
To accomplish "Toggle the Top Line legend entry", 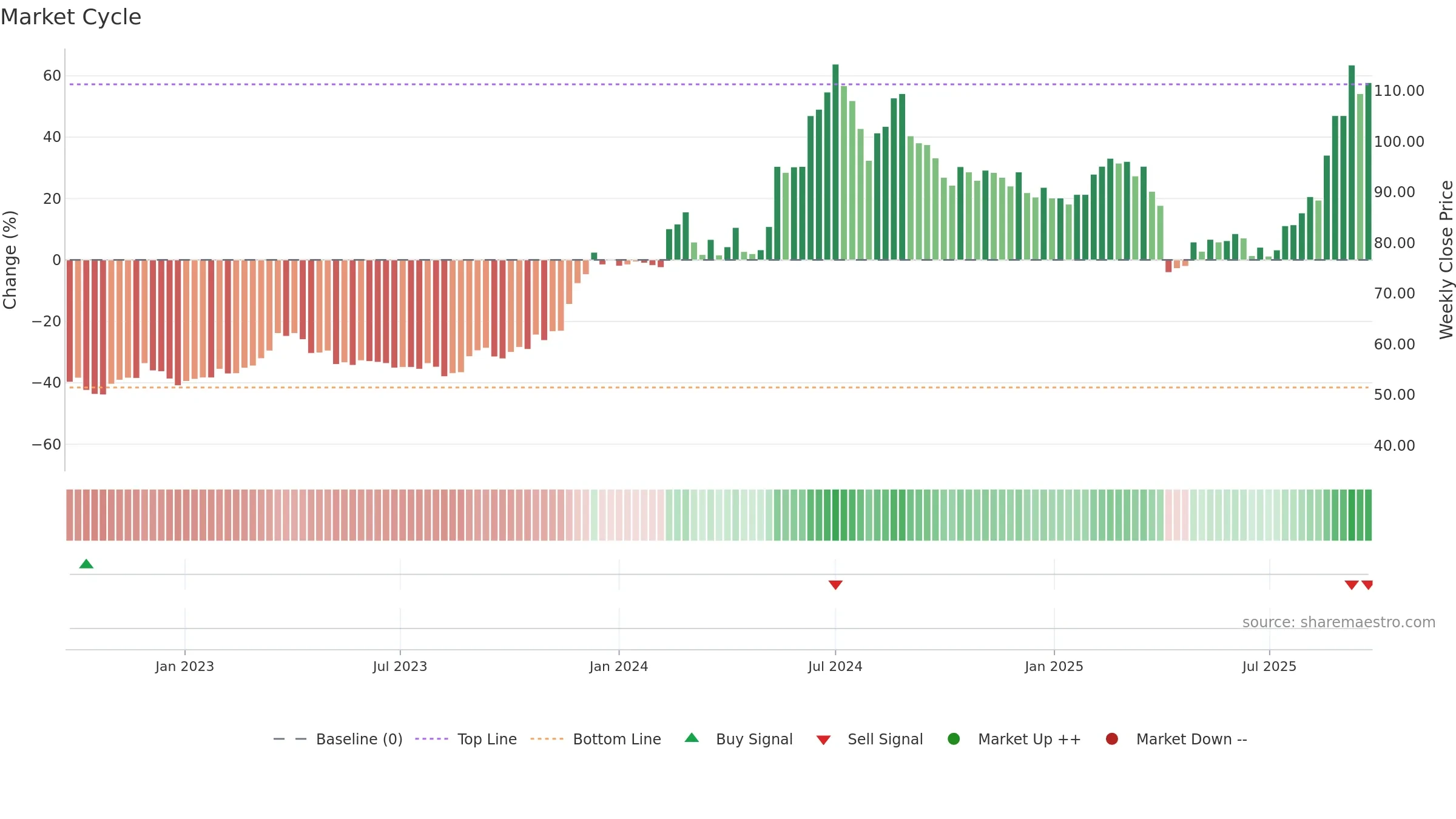I will tap(466, 739).
